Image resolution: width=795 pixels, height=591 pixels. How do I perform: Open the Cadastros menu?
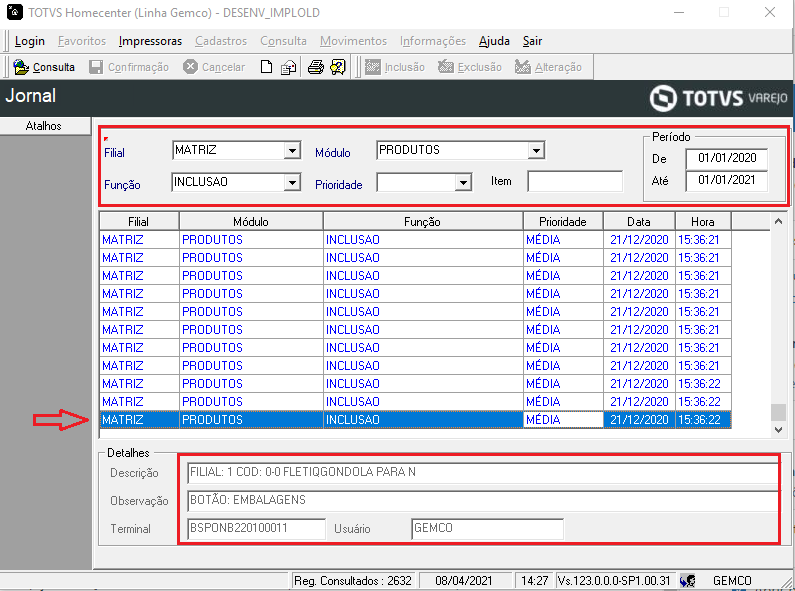221,41
